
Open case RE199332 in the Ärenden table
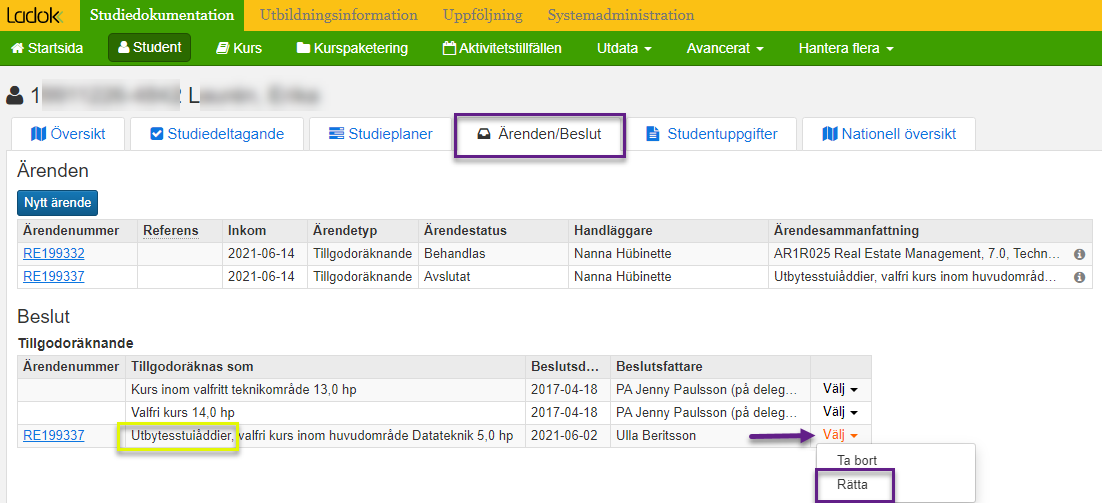coord(54,254)
